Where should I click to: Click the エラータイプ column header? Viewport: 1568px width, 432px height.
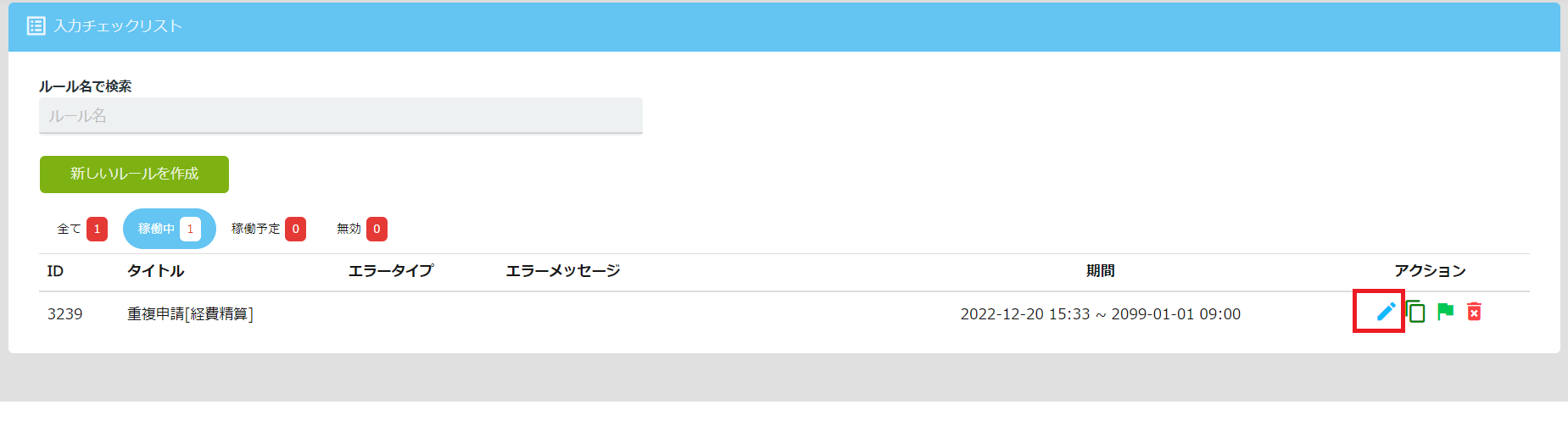(x=390, y=271)
